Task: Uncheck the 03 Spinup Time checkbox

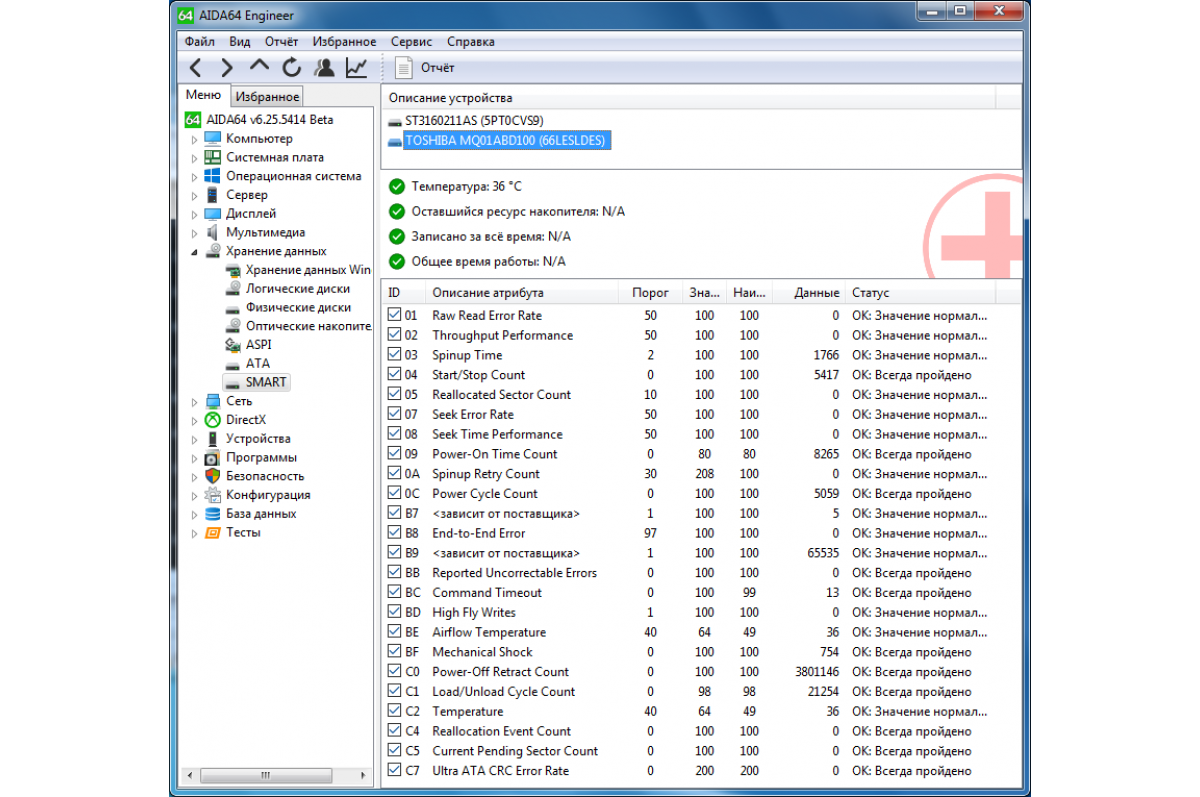Action: pos(394,355)
